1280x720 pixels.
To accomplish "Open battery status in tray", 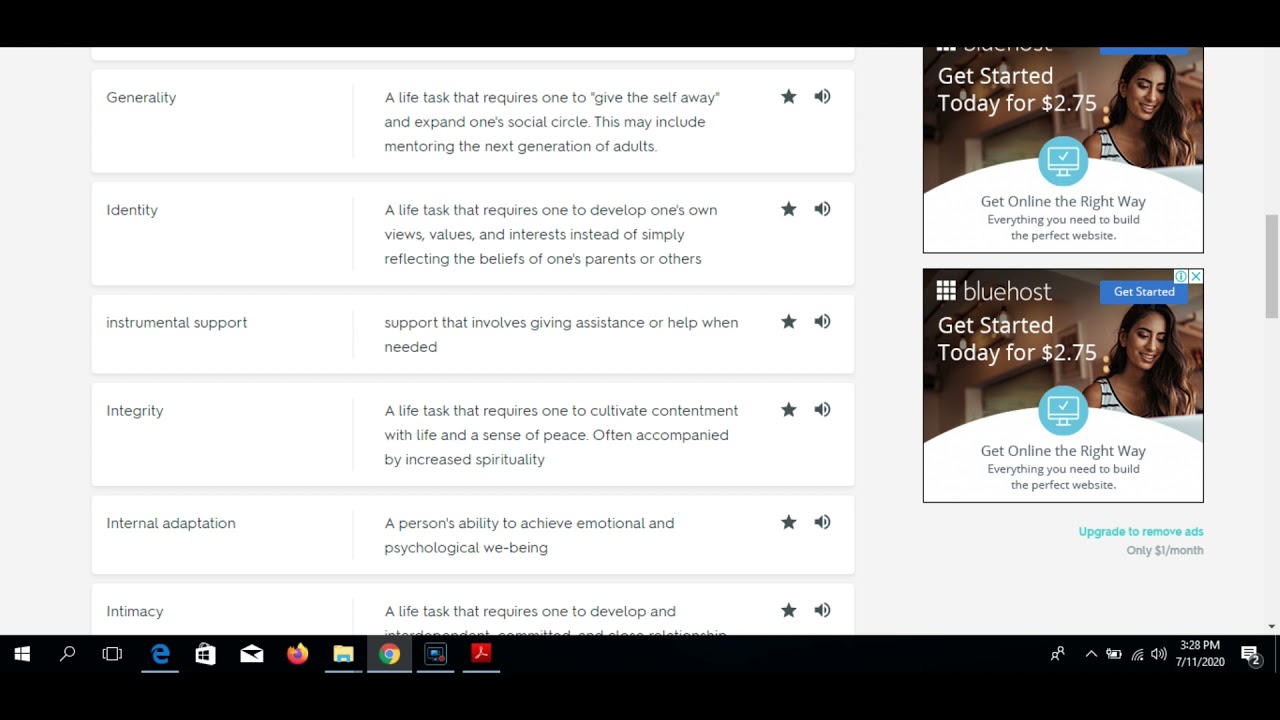I will pos(1114,654).
